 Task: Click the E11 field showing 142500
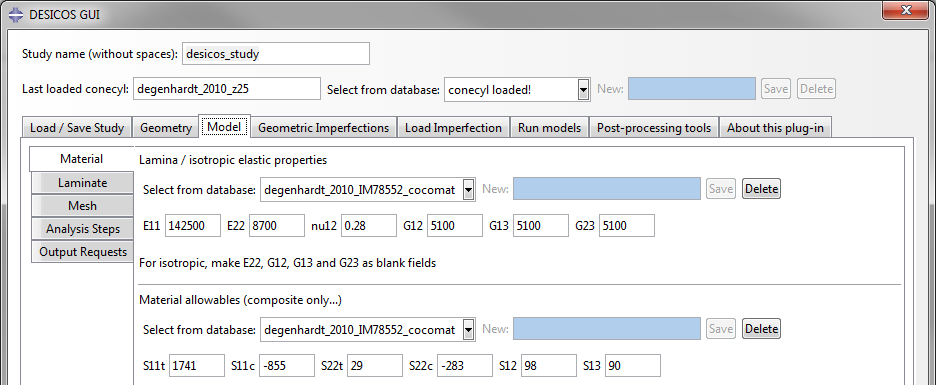tap(193, 226)
